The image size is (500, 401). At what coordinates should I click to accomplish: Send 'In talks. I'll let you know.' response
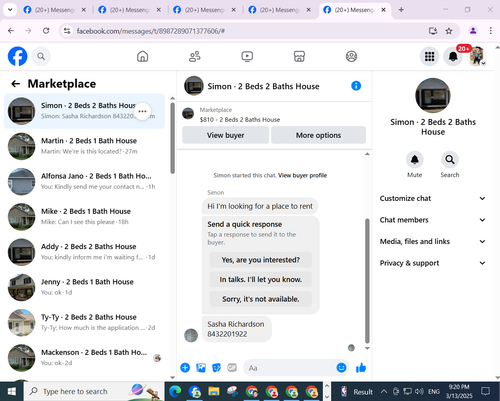[x=261, y=279]
